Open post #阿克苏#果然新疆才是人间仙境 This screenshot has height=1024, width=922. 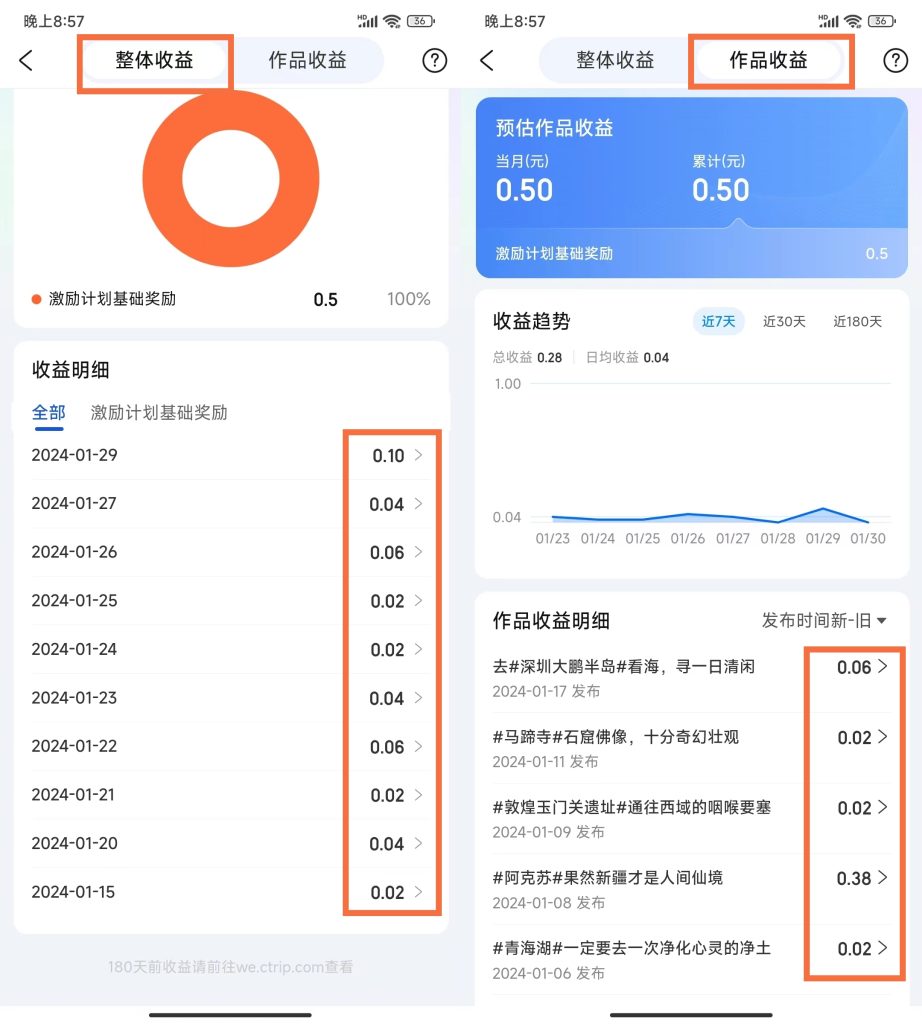[x=608, y=878]
